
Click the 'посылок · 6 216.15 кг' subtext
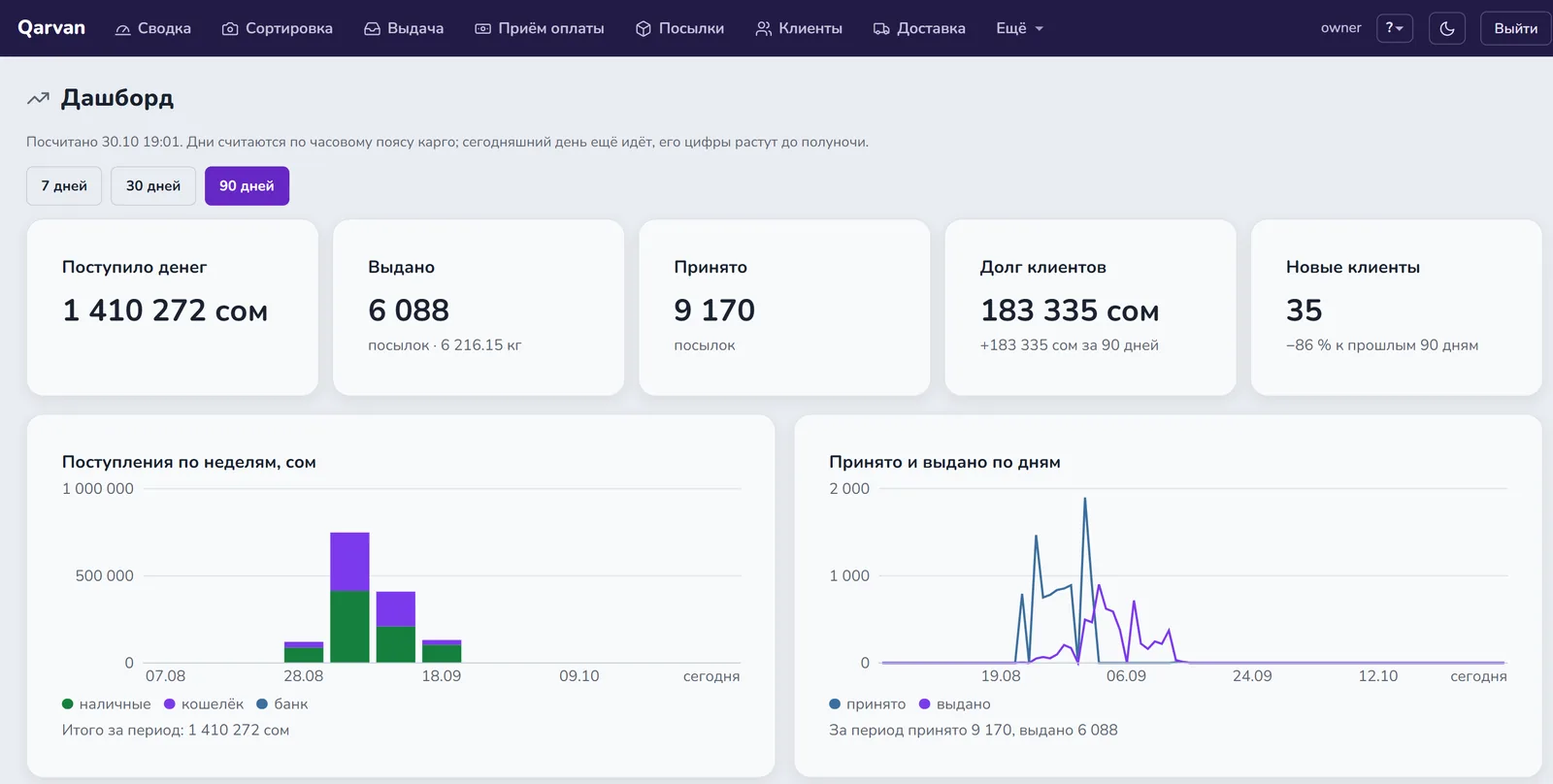click(445, 345)
